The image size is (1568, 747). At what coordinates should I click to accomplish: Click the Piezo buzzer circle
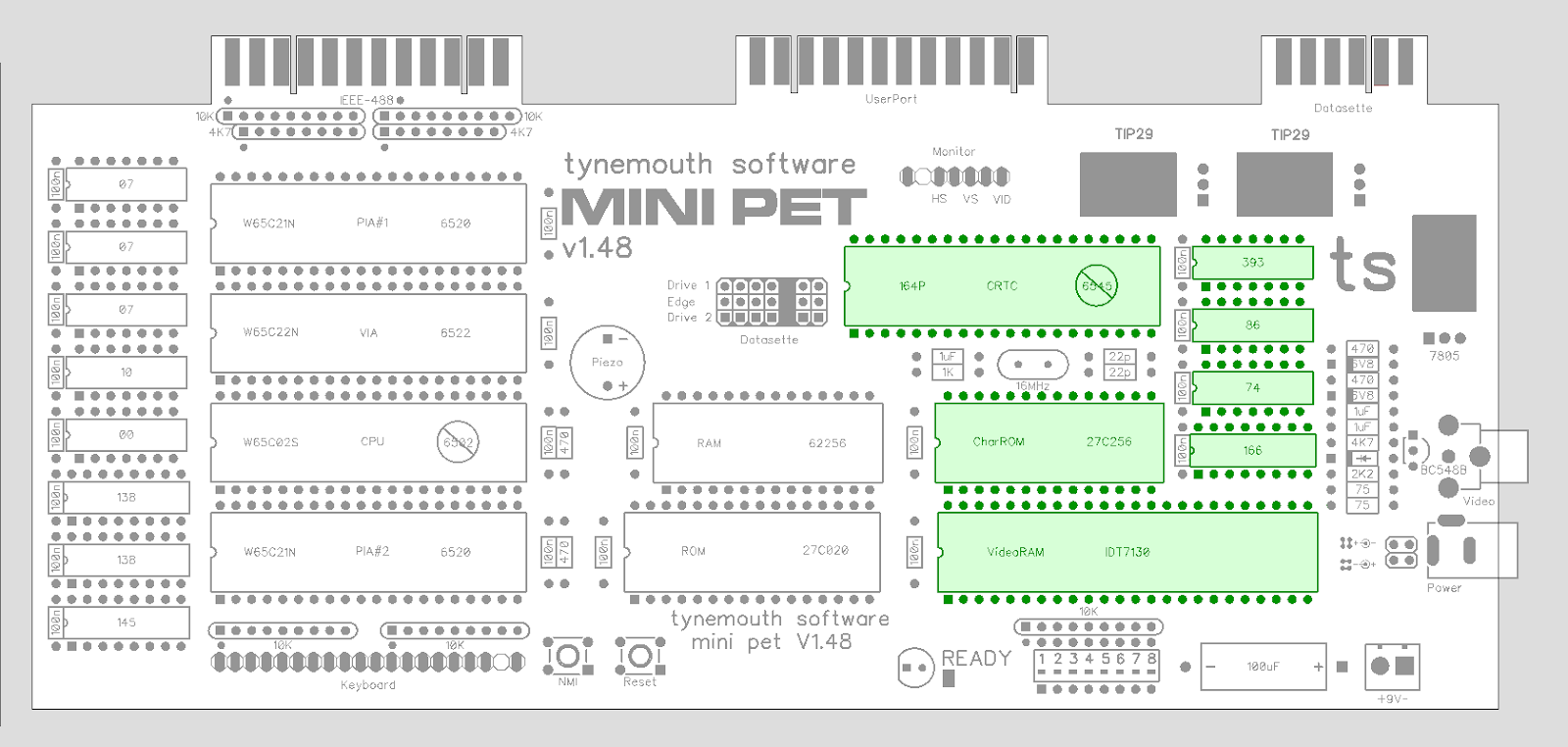click(607, 363)
